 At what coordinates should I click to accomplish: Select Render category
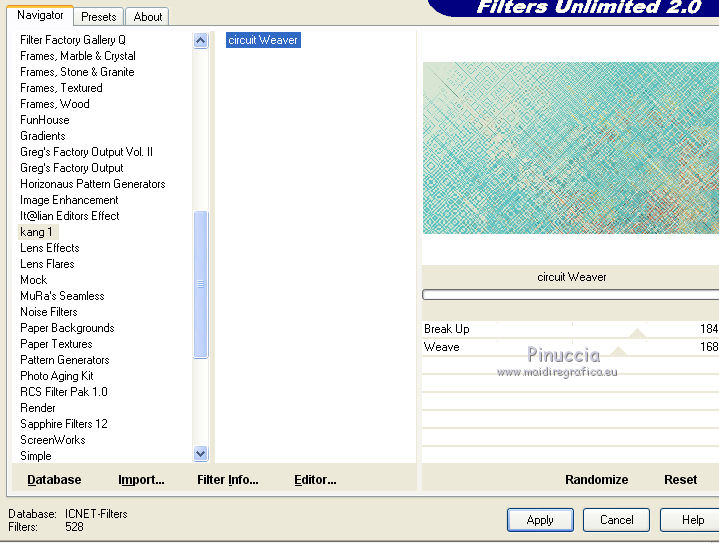38,408
